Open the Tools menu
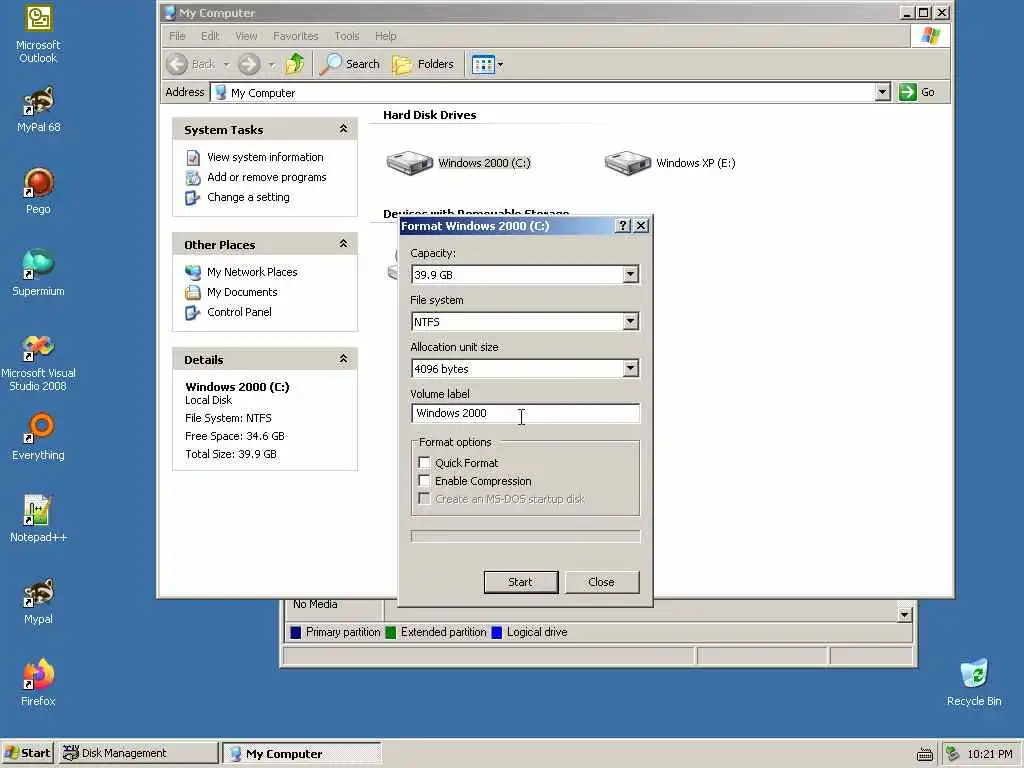The height and width of the screenshot is (768, 1024). [347, 36]
